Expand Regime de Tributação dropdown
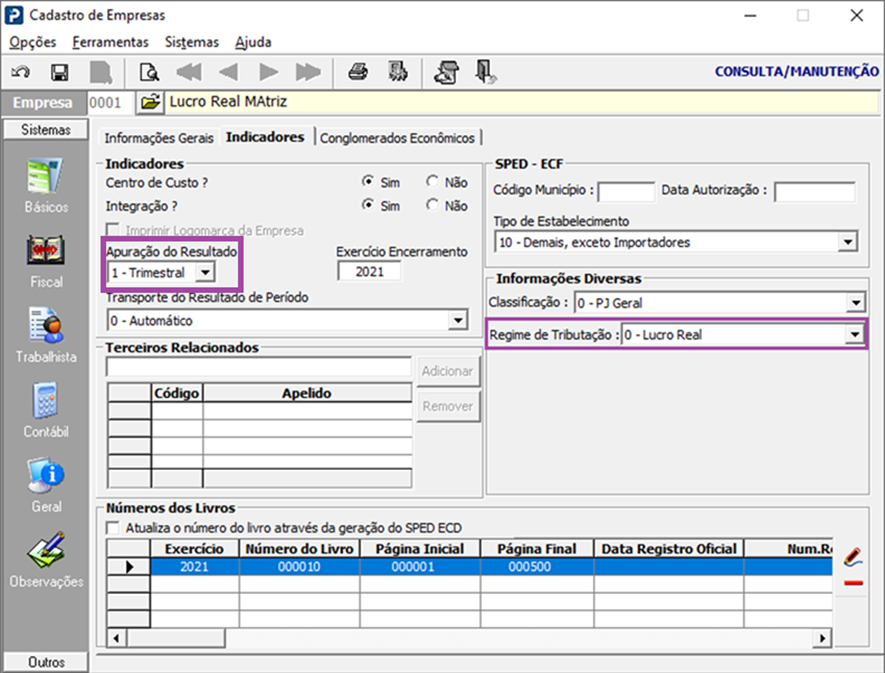Screen dimensions: 885x673 coord(855,335)
